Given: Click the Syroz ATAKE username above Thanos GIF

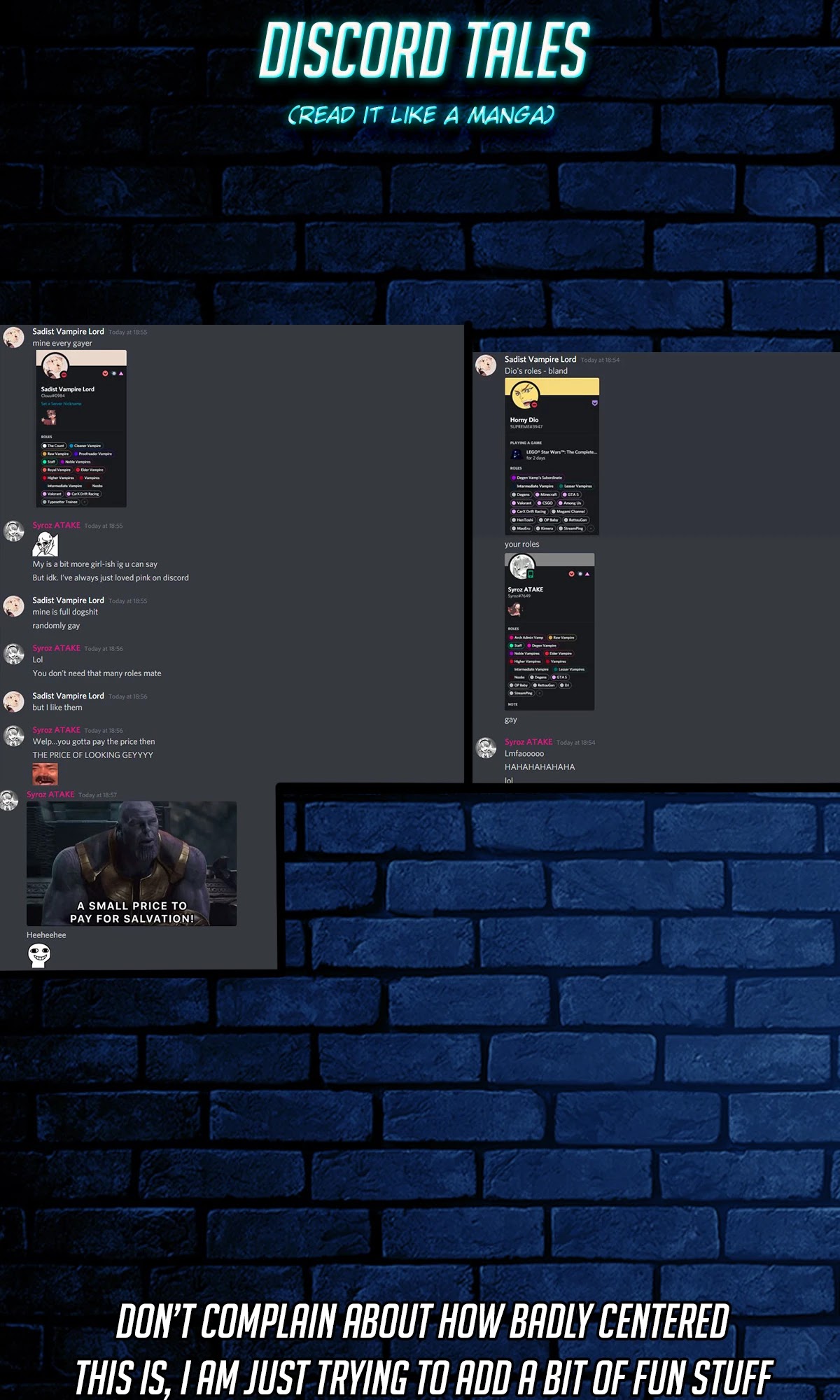Looking at the screenshot, I should [50, 794].
